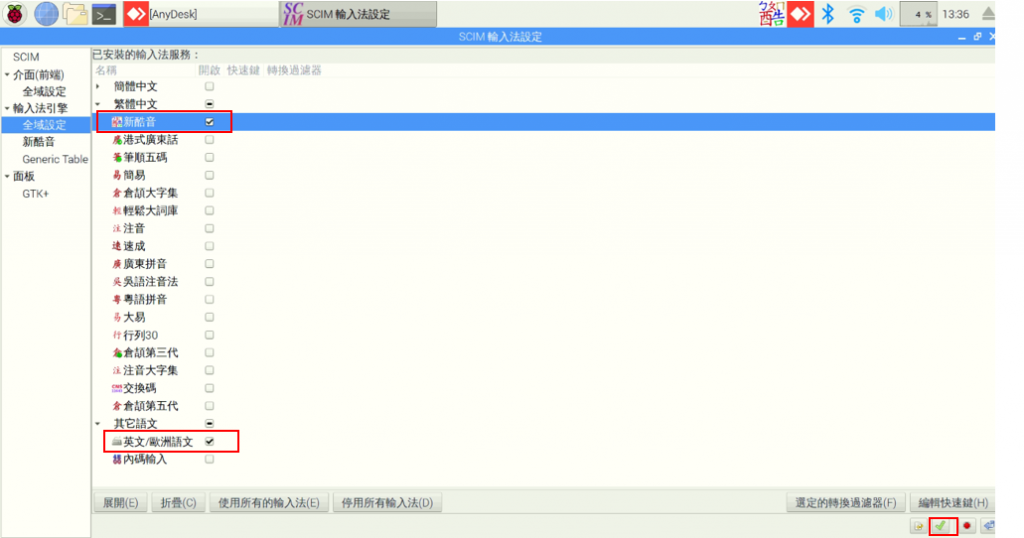The image size is (1024, 538).
Task: Click the 酷音 input method tray icon
Action: click(x=771, y=14)
